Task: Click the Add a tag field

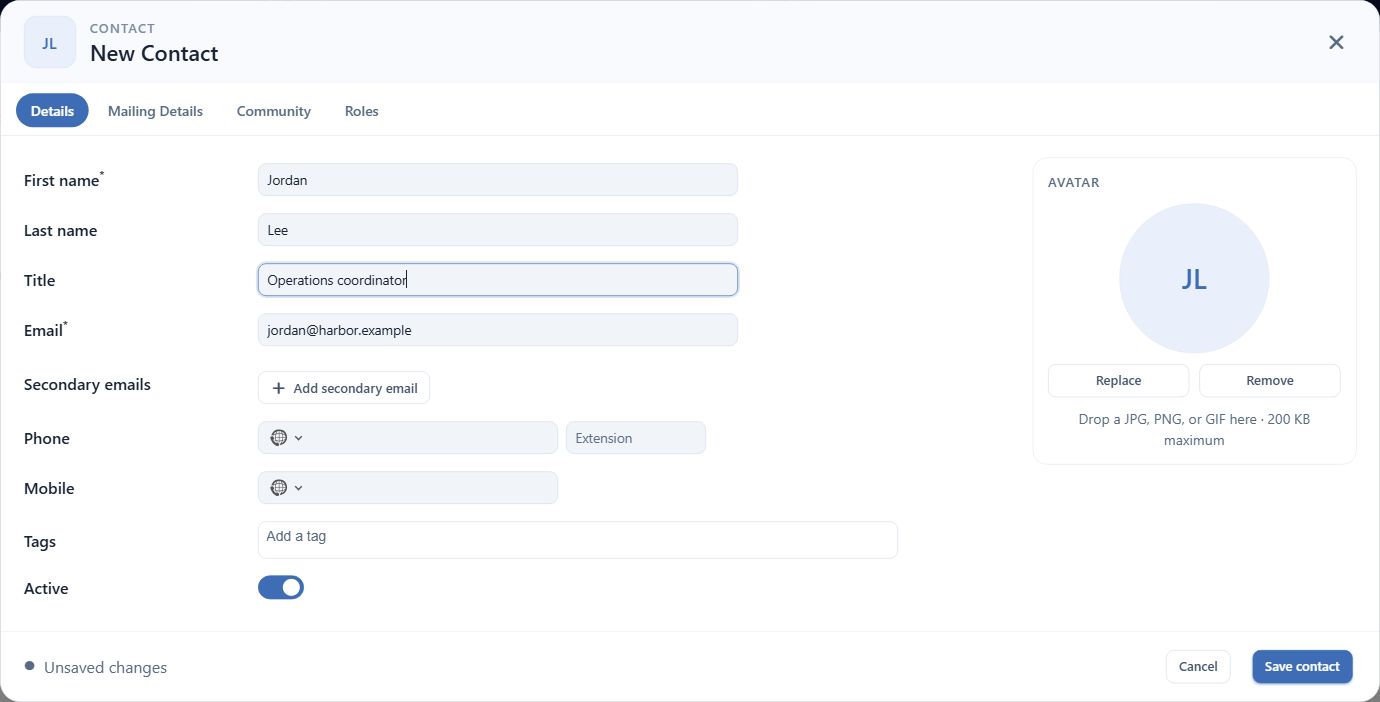Action: click(x=578, y=540)
